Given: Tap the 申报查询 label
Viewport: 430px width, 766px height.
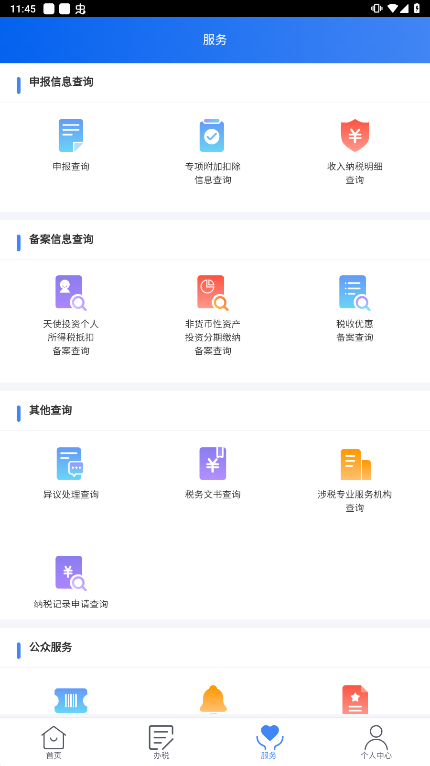Looking at the screenshot, I should tap(71, 167).
